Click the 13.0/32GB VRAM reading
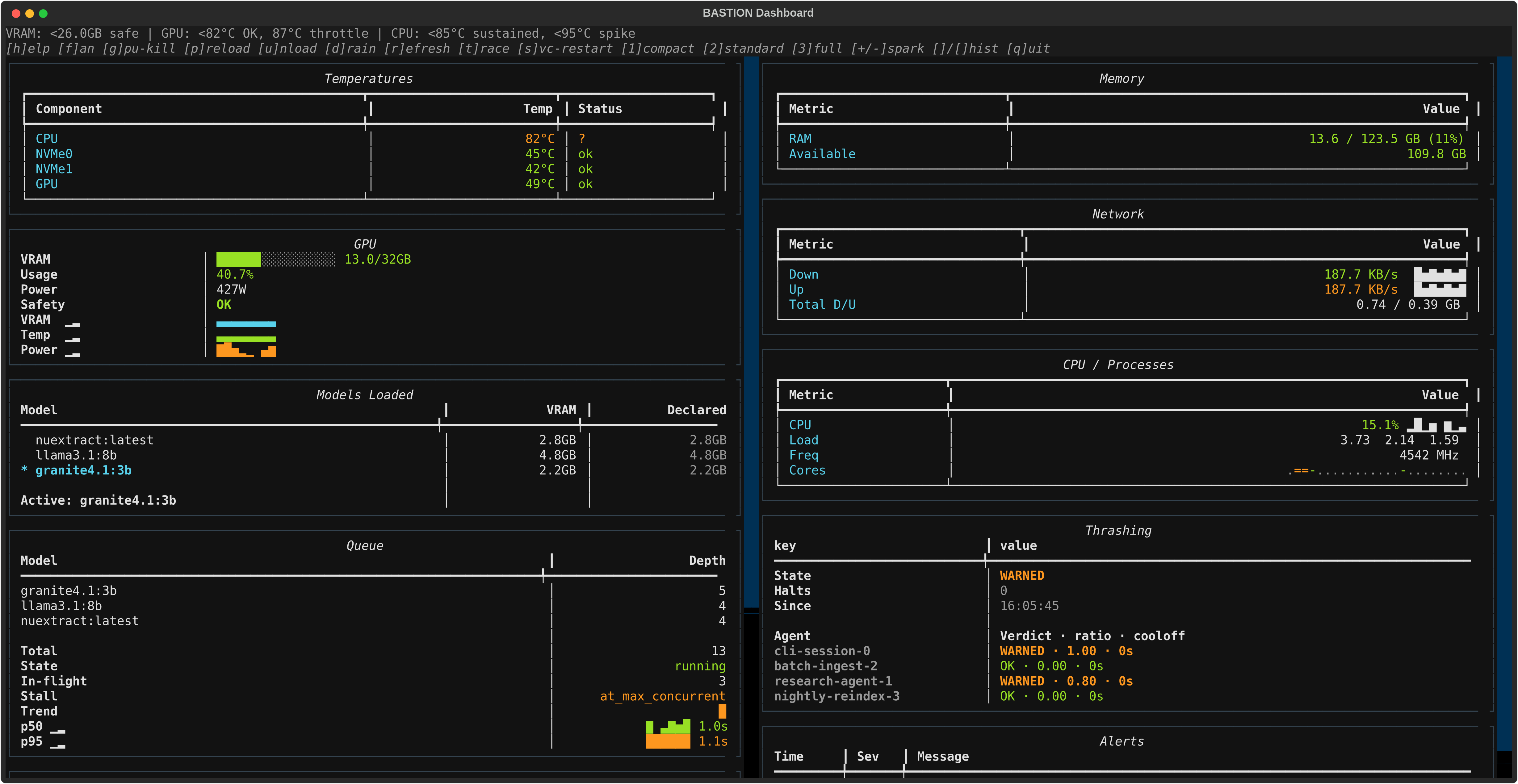This screenshot has width=1518, height=784. (x=378, y=259)
